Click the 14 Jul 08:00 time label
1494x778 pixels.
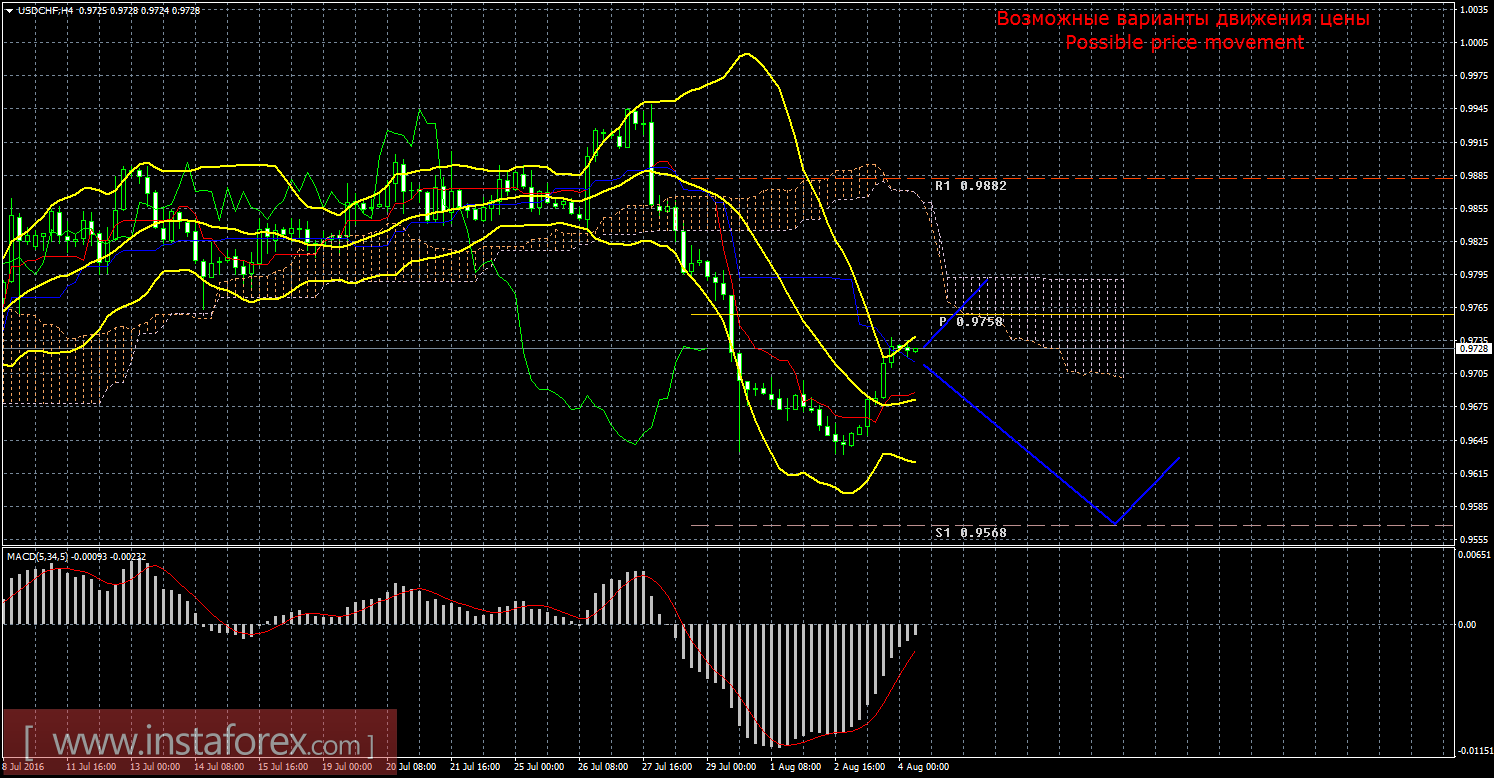tap(218, 768)
